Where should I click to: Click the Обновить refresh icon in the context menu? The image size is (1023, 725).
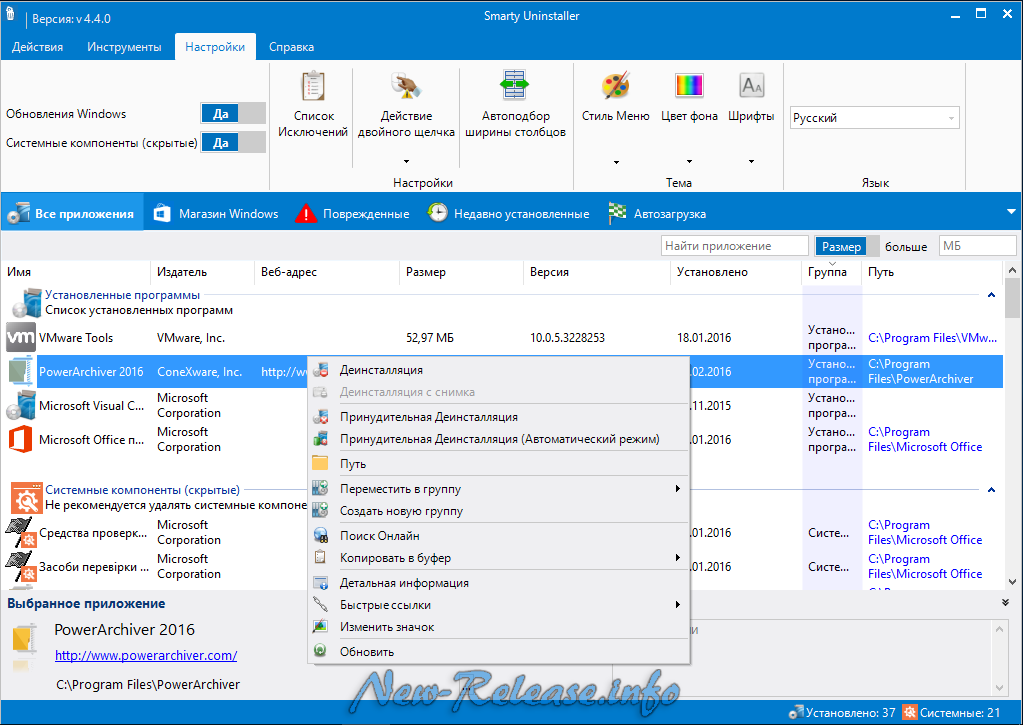tap(320, 651)
